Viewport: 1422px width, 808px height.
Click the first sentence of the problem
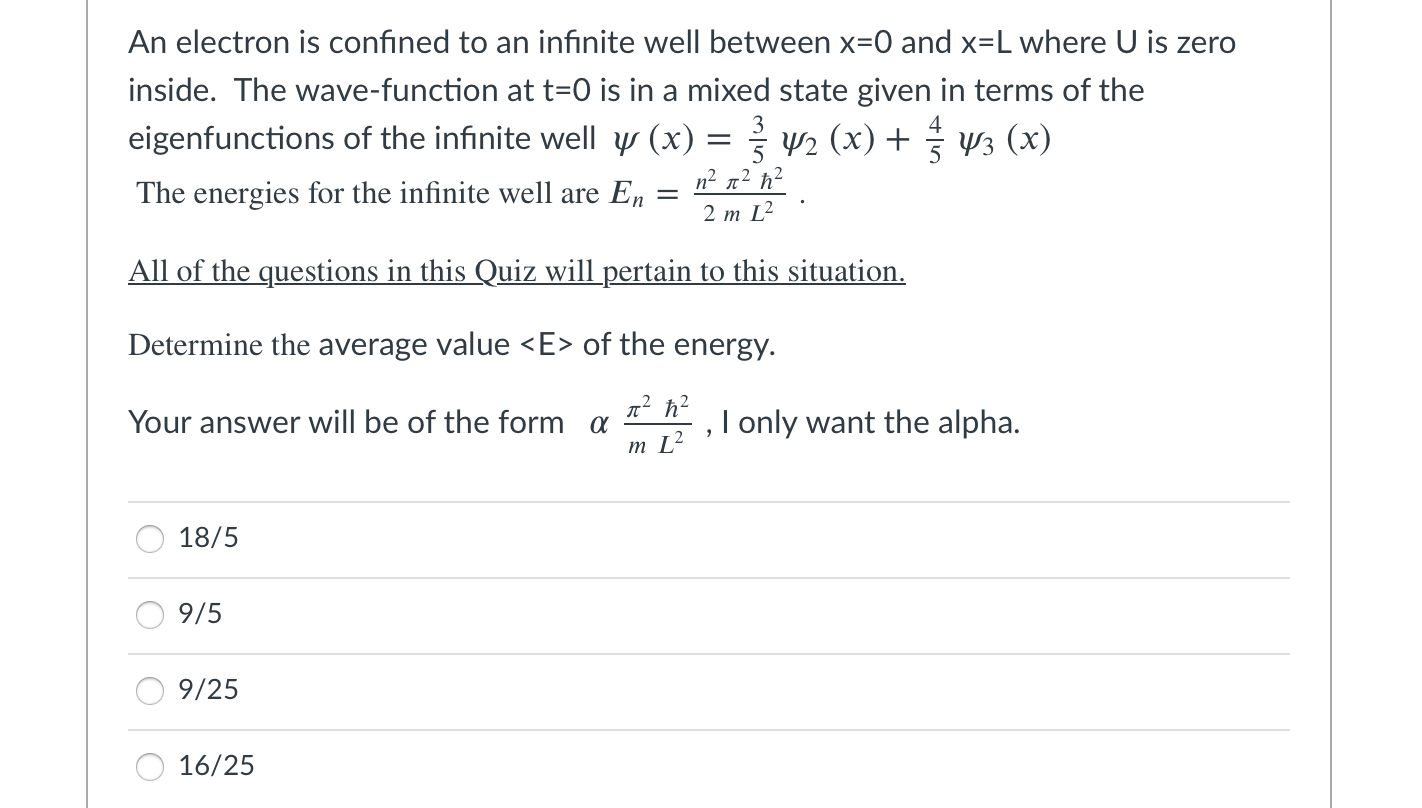pyautogui.click(x=681, y=42)
